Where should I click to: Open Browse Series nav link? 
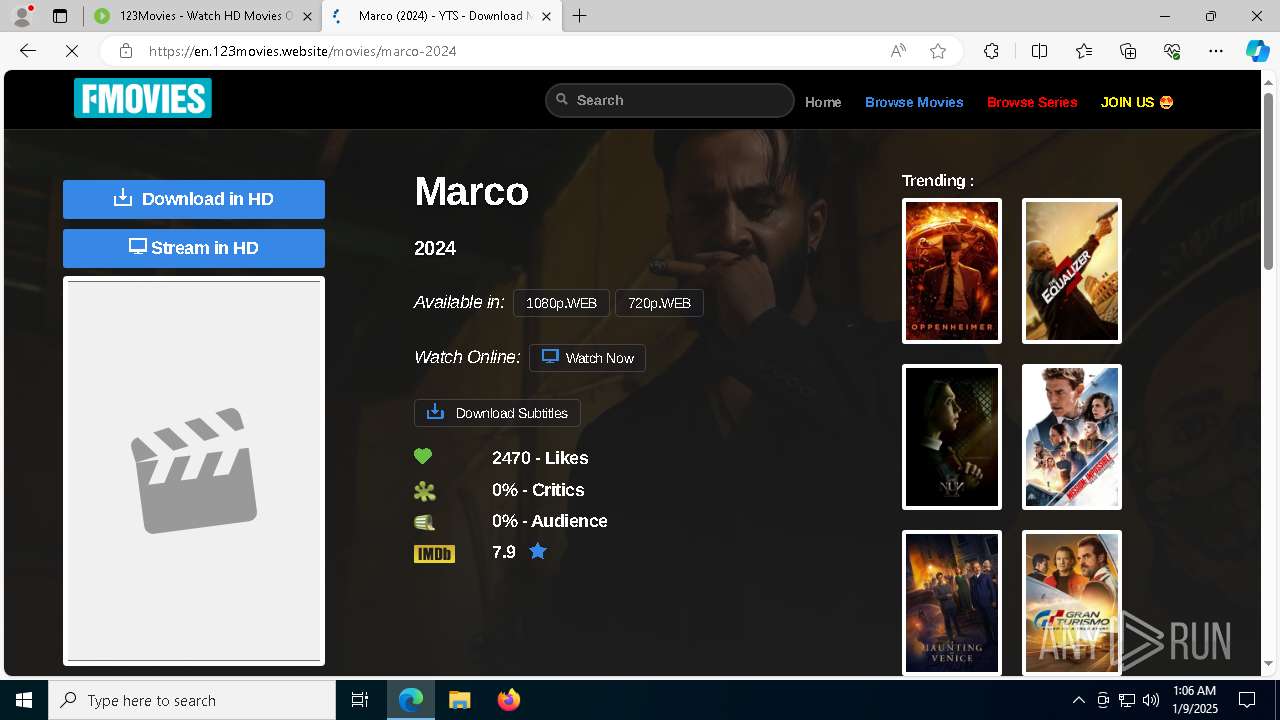(1032, 102)
